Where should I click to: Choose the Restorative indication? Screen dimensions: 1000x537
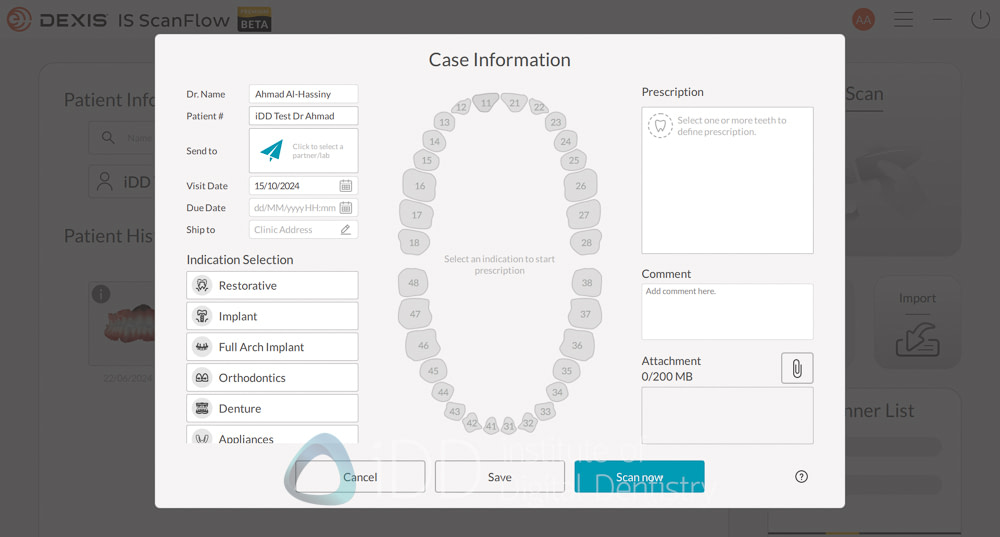tap(272, 285)
